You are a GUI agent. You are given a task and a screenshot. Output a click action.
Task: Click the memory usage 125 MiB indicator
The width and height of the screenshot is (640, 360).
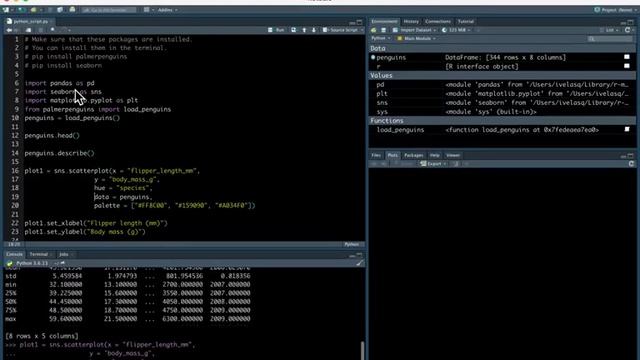pyautogui.click(x=456, y=30)
